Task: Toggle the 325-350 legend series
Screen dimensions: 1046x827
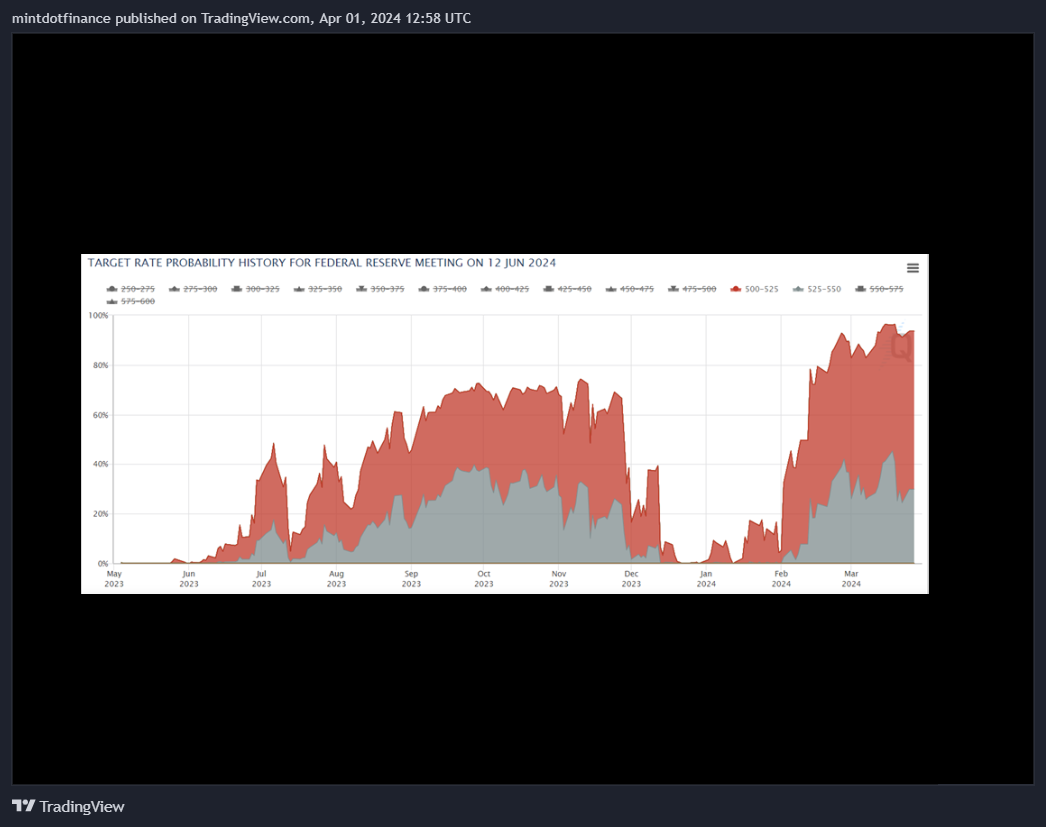Action: pyautogui.click(x=318, y=289)
